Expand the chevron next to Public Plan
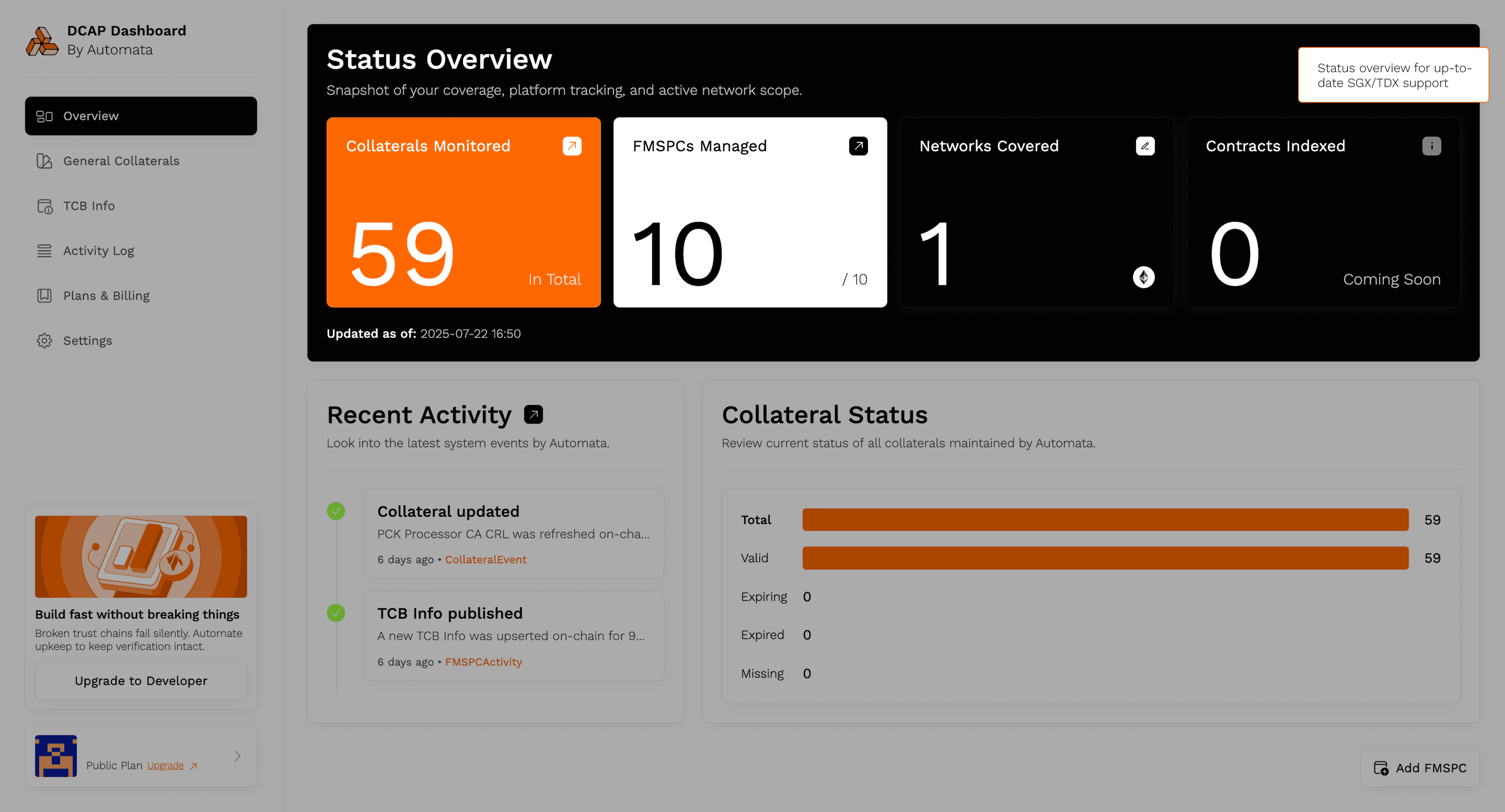This screenshot has width=1505, height=812. [237, 756]
